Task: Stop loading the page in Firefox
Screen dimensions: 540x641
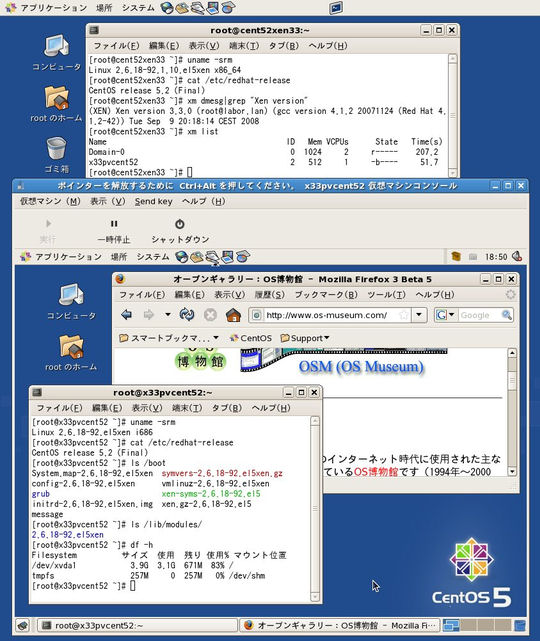Action: pos(210,315)
